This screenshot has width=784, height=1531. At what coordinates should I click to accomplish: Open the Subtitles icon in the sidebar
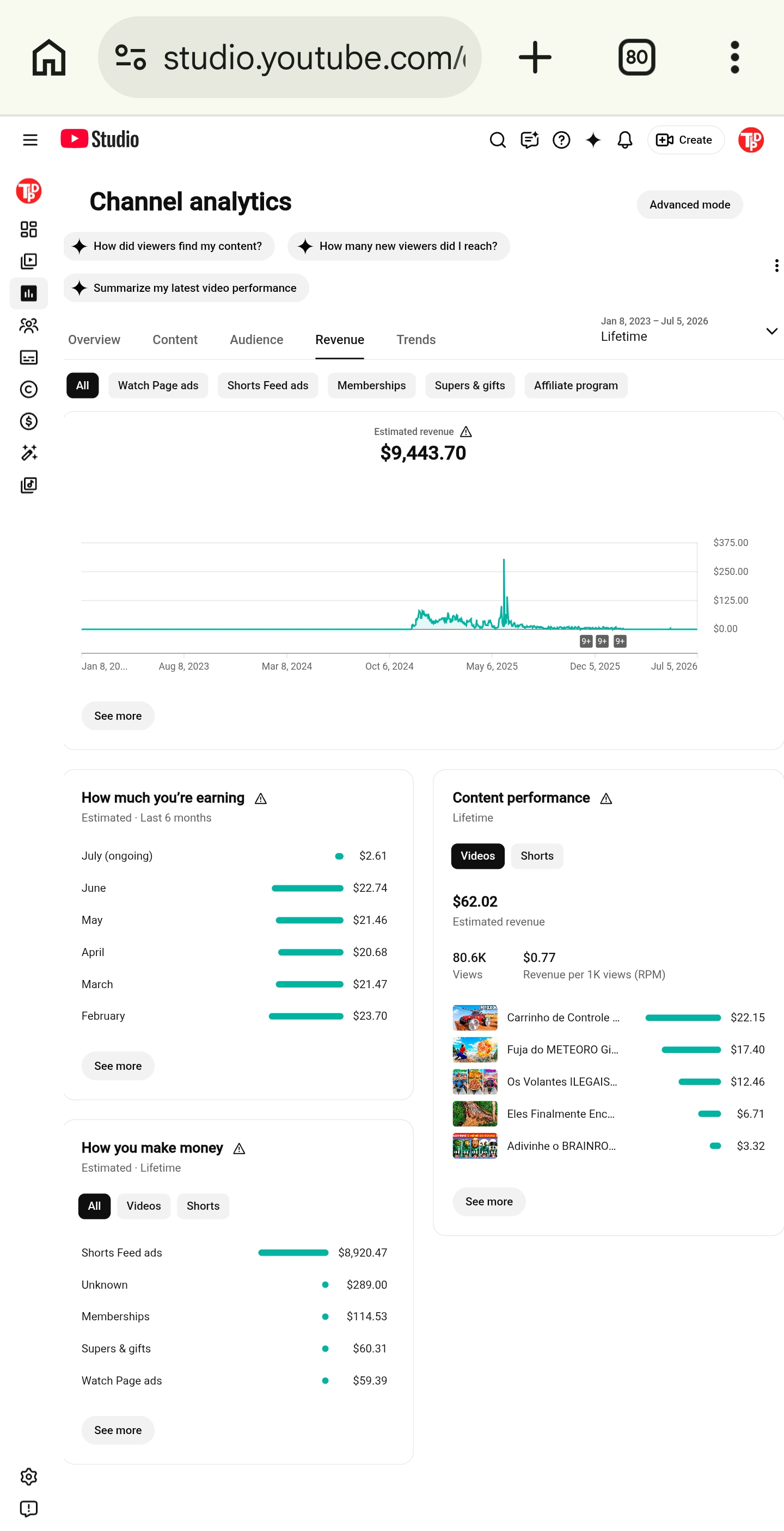coord(28,357)
